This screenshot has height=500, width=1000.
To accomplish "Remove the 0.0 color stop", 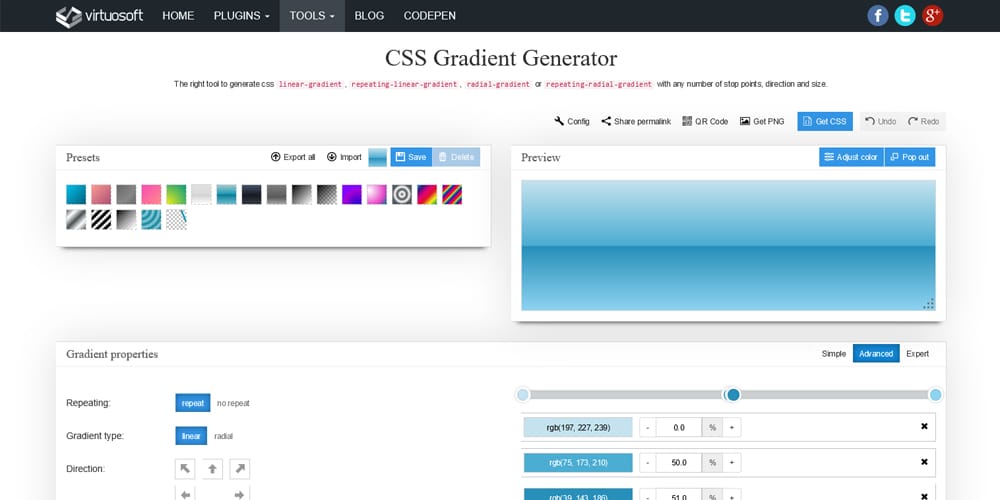I will 924,427.
